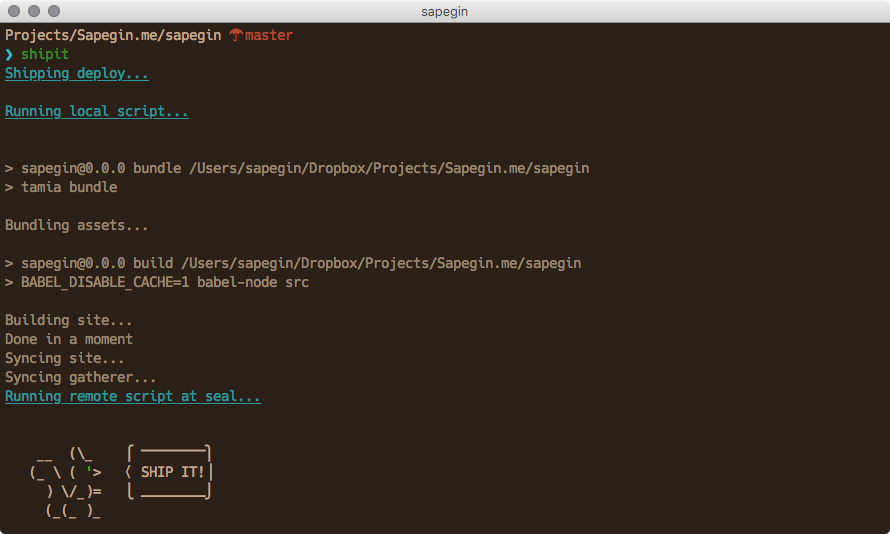Open the 'Running local script...' underlined text
The height and width of the screenshot is (534, 890).
pos(96,112)
